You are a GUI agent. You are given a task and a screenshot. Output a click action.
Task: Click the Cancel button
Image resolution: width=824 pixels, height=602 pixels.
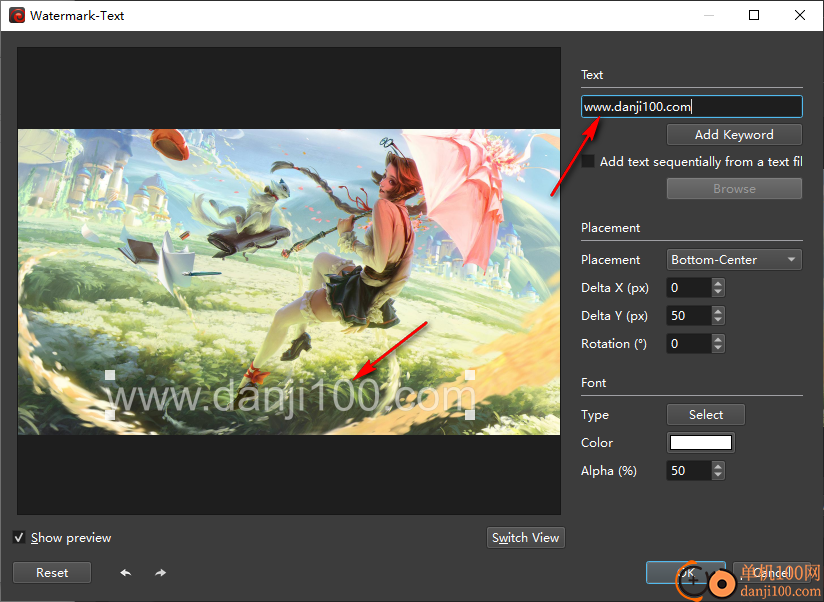771,573
